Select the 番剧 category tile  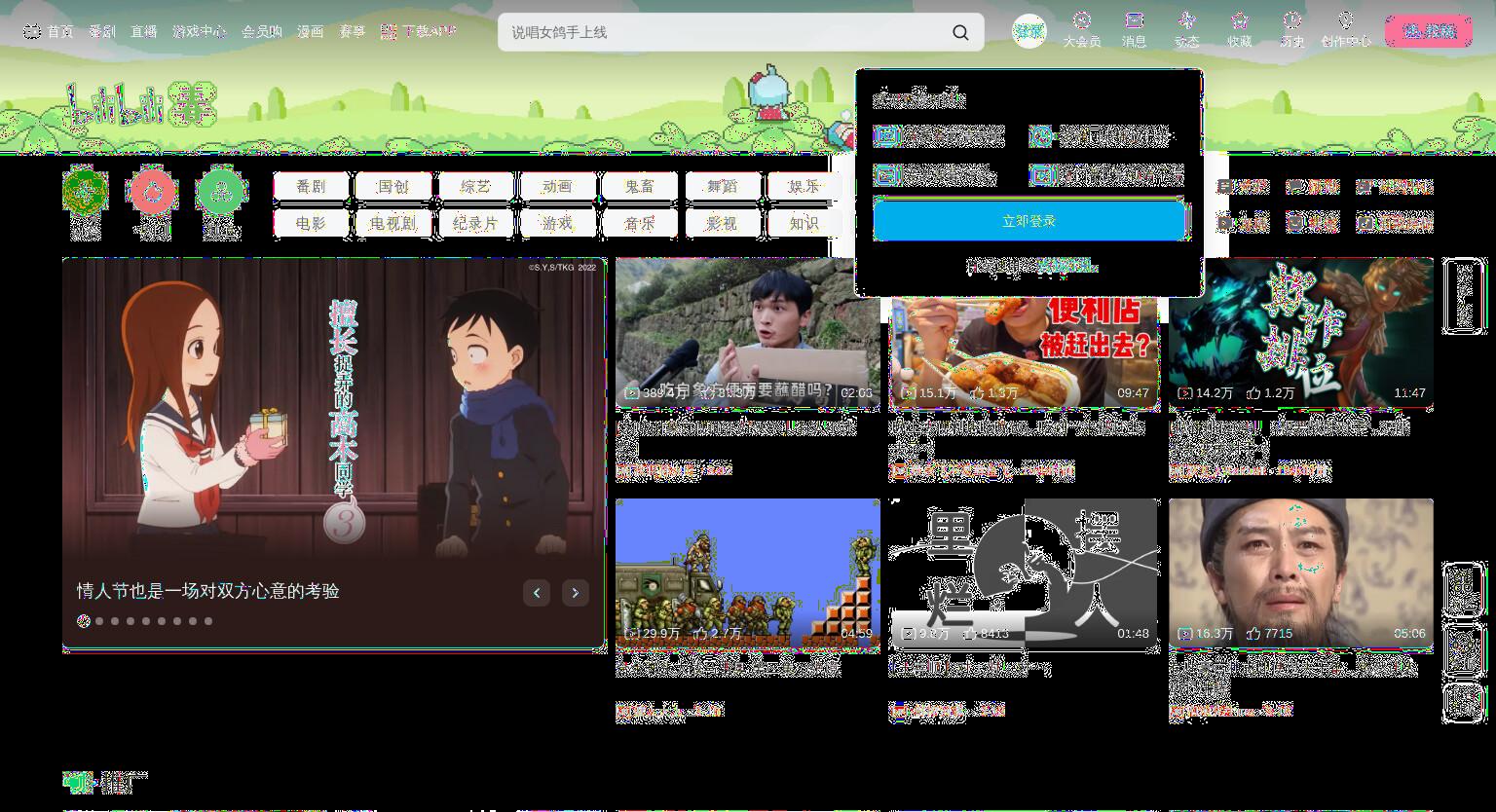311,186
